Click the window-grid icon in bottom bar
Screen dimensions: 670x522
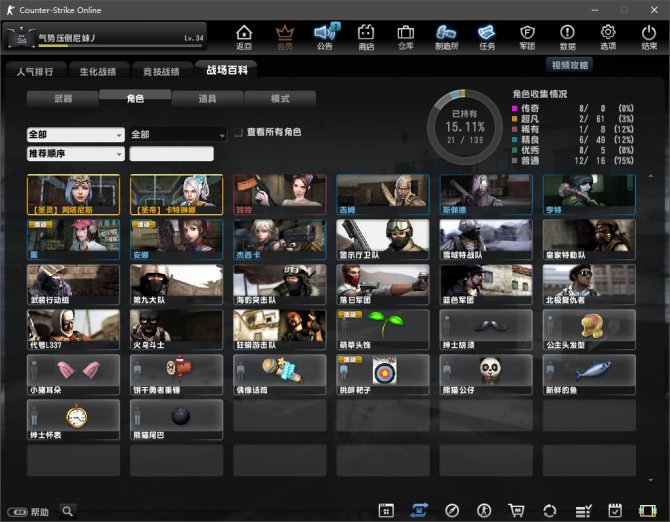[386, 510]
